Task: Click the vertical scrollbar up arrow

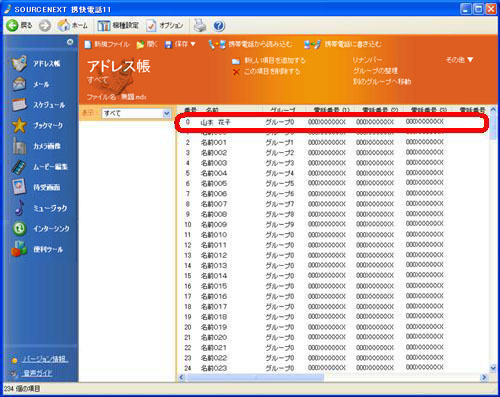Action: point(493,109)
